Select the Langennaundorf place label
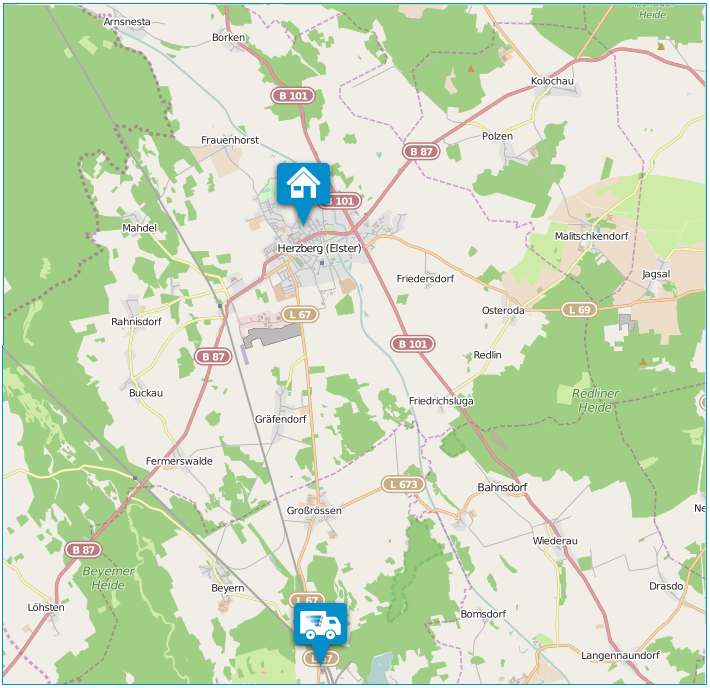 click(620, 655)
